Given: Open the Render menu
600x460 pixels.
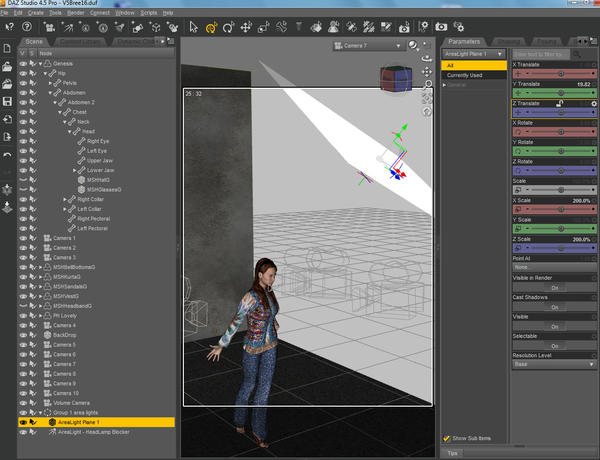Looking at the screenshot, I should pos(77,13).
